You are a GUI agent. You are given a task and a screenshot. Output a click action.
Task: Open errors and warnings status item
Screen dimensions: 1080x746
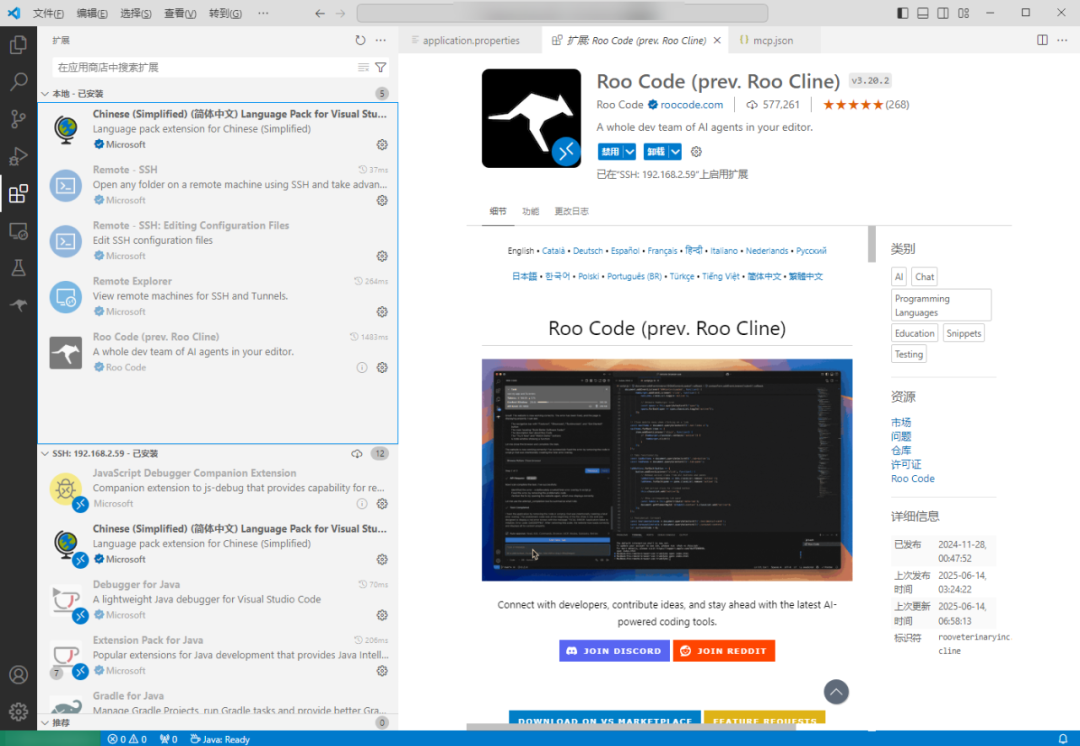[127, 738]
